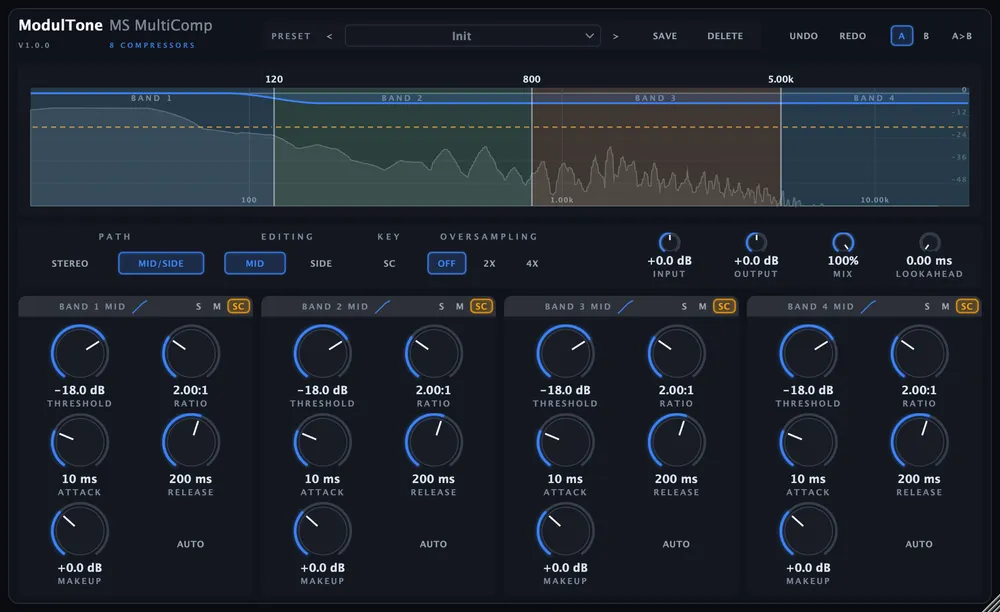
Task: Mute Band 1 Mid with the M button
Action: 217,307
